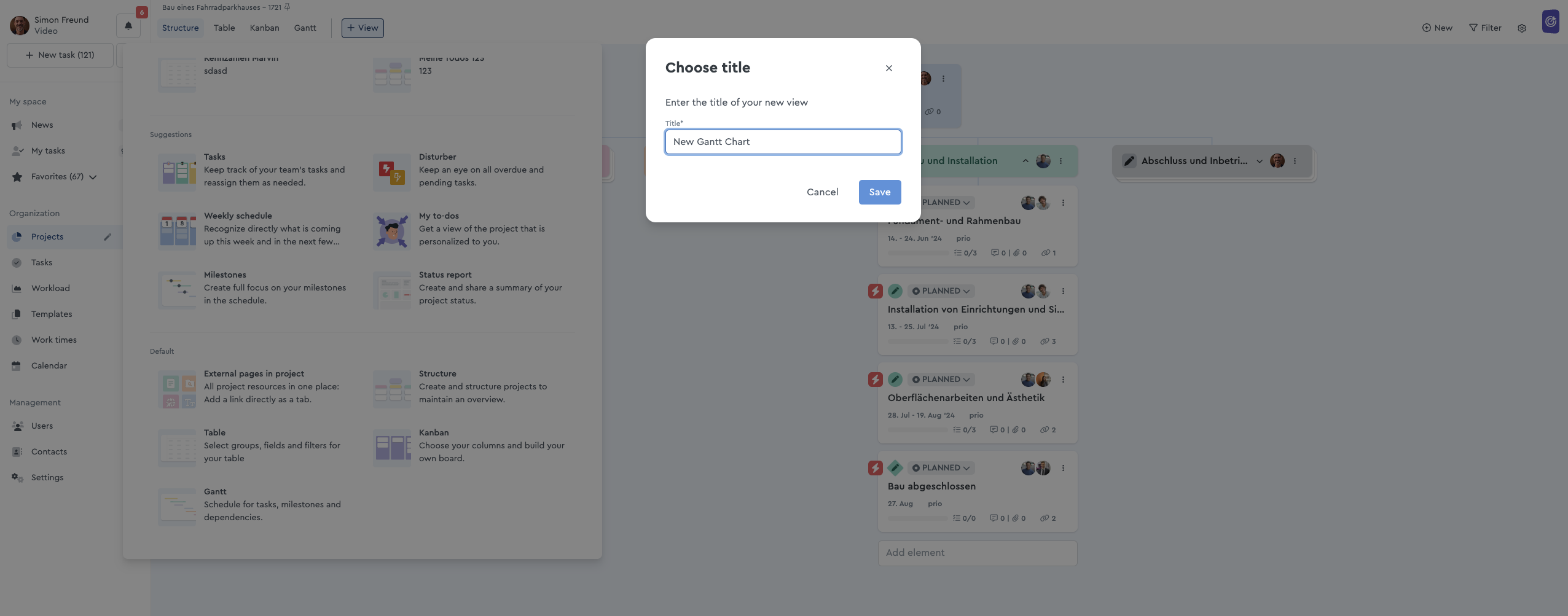This screenshot has width=1568, height=616.
Task: Open the Gantt view template thumbnail
Action: click(x=177, y=507)
